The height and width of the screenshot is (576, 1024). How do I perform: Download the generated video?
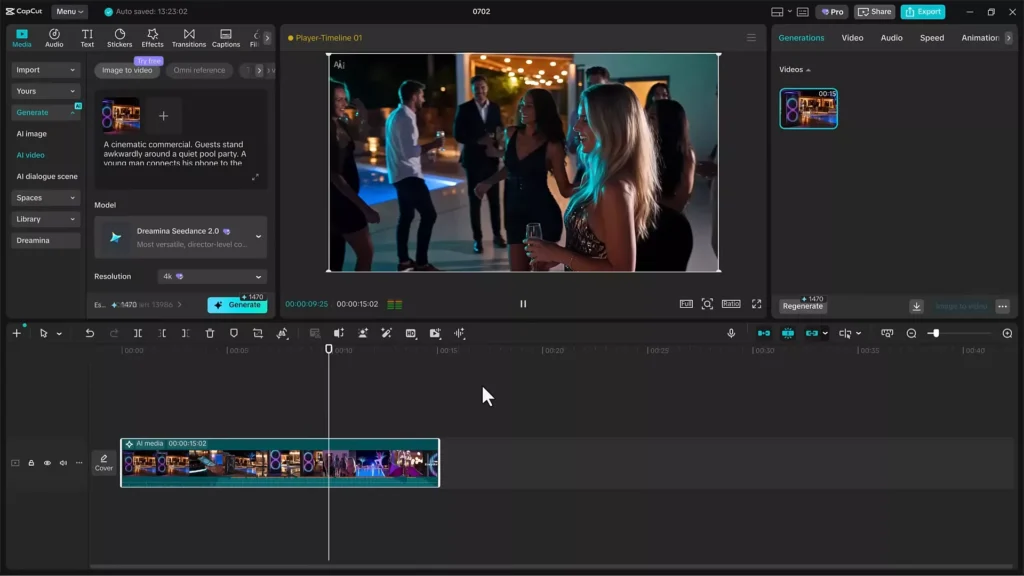pyautogui.click(x=916, y=306)
